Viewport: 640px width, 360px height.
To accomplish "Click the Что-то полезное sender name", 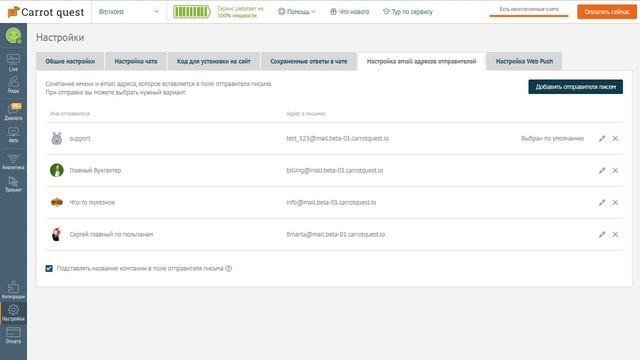I will pyautogui.click(x=92, y=202).
